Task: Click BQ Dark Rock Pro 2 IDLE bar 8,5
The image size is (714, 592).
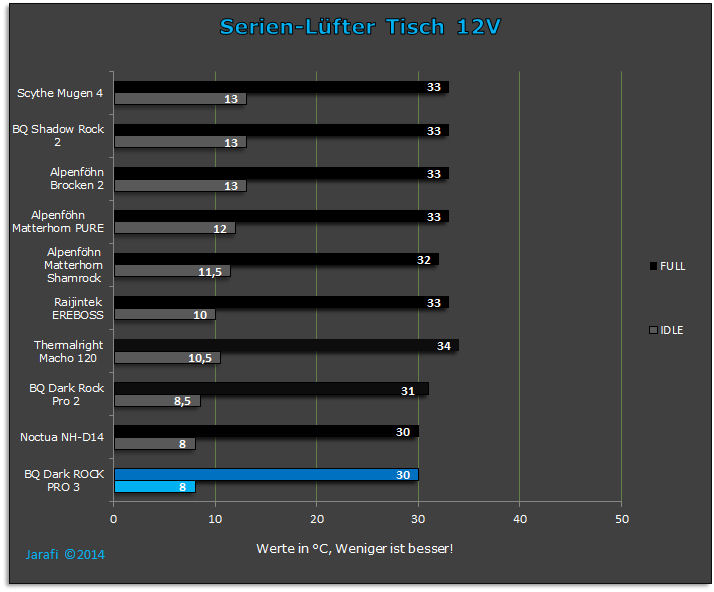Action: pos(158,401)
